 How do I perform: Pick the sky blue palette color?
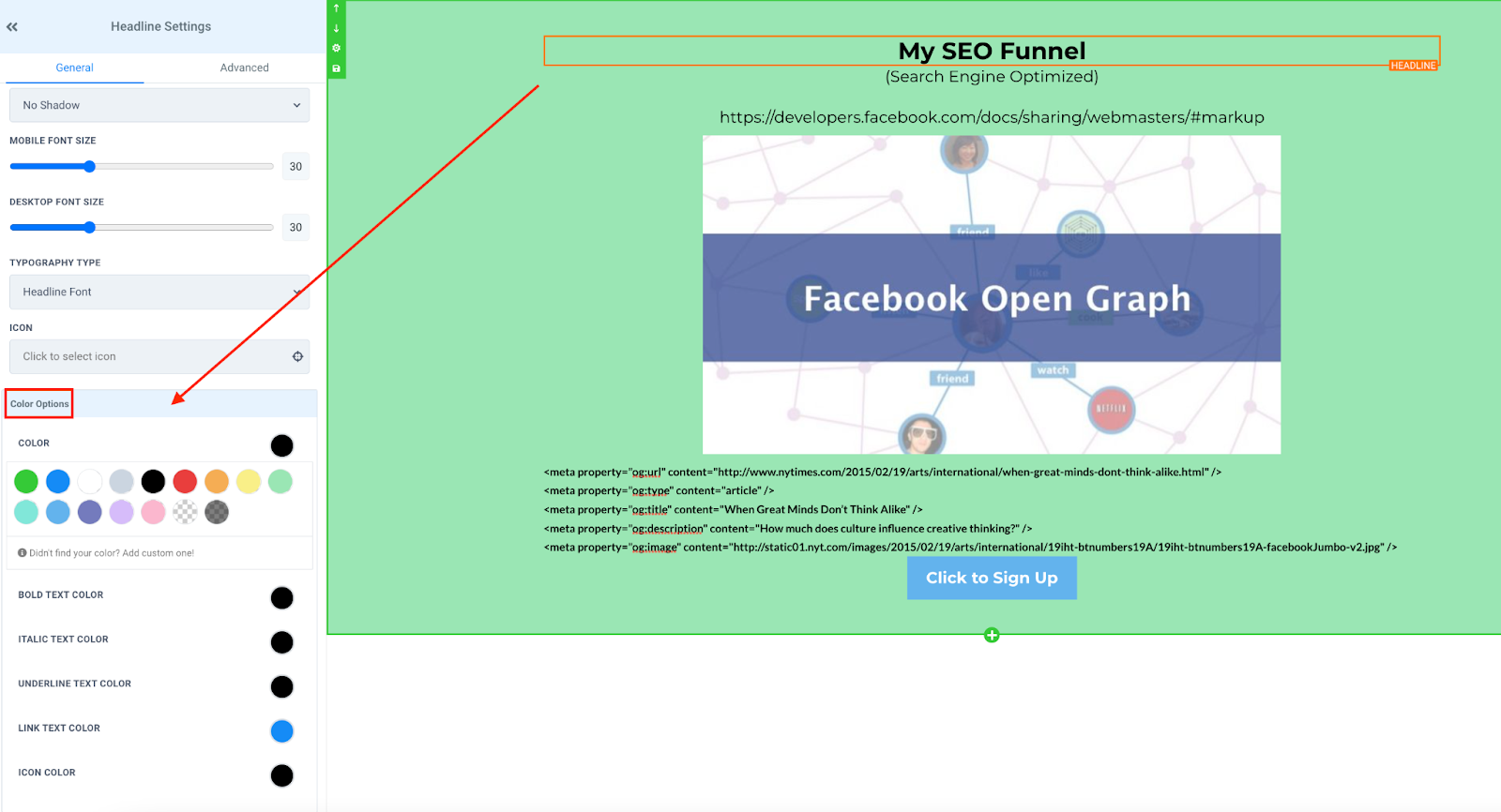tap(58, 512)
